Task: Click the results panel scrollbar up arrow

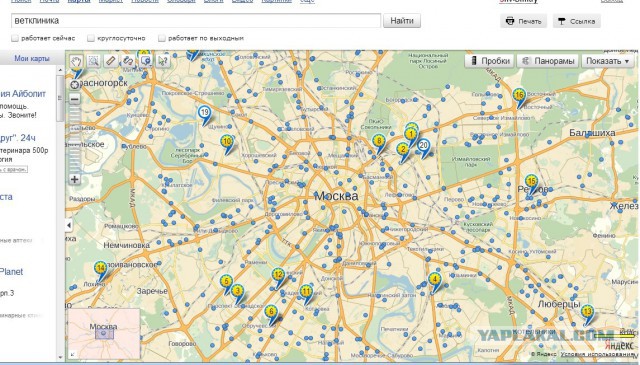Action: click(x=60, y=70)
